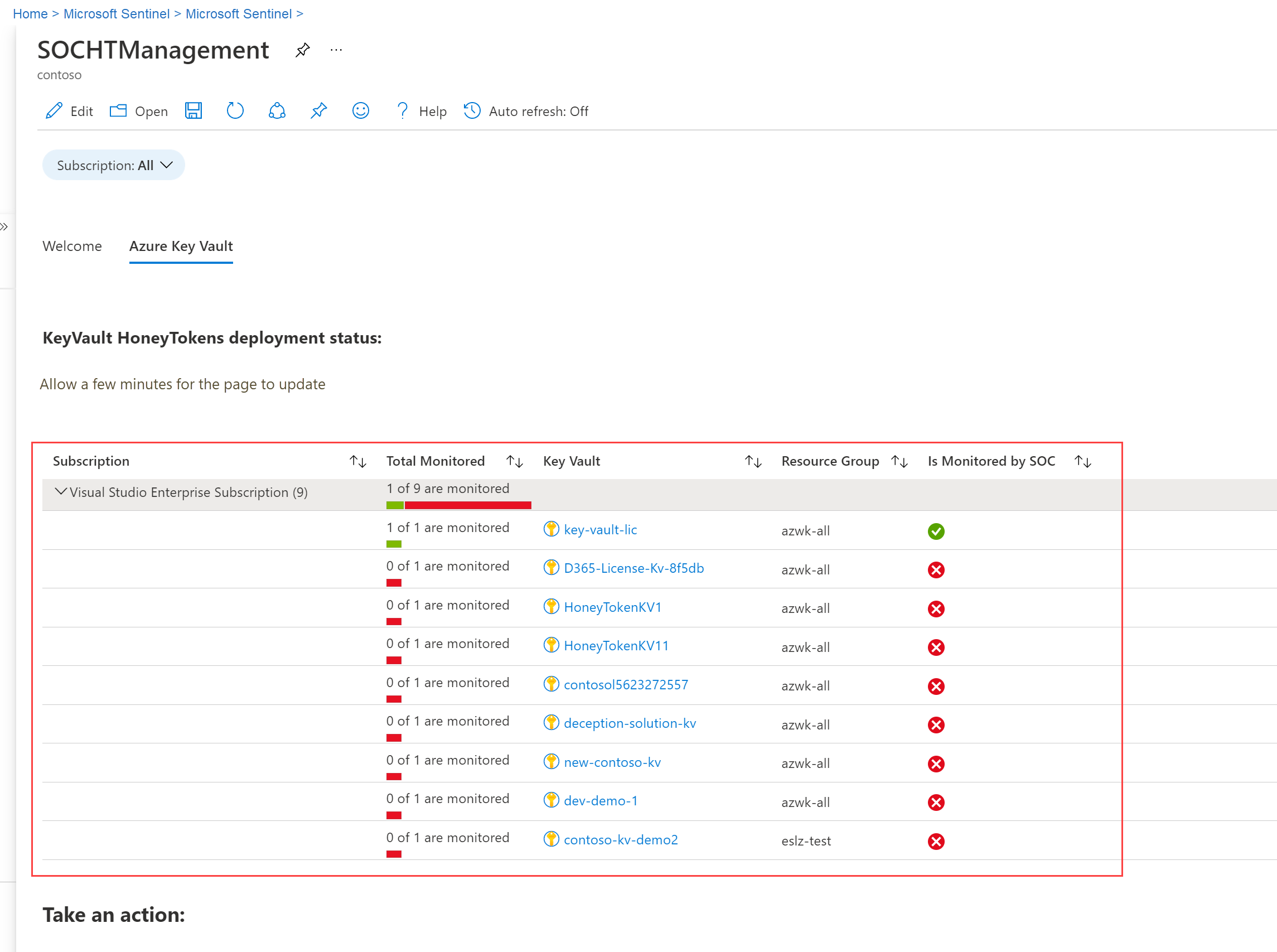Viewport: 1277px width, 952px height.
Task: Switch to the Welcome tab
Action: coord(72,246)
